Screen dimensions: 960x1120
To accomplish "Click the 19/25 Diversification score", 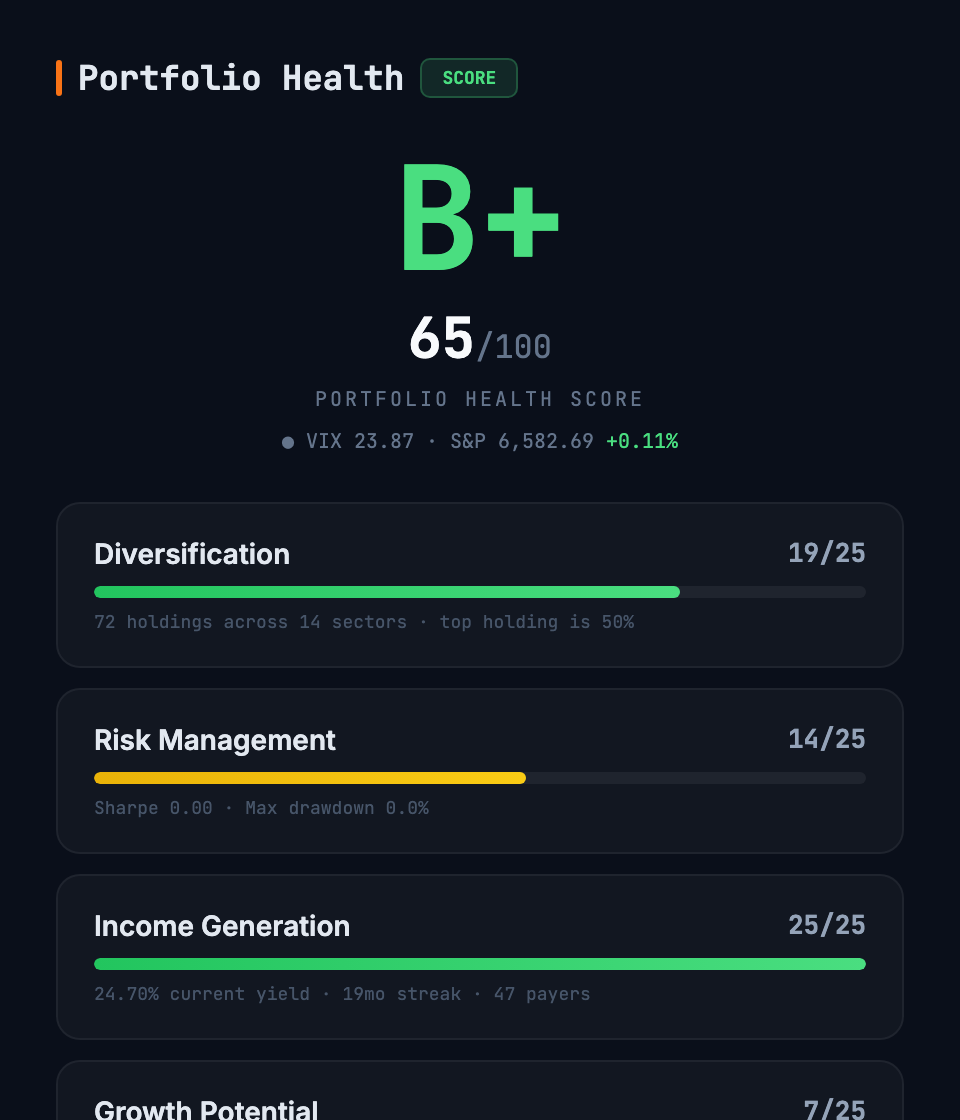I will pyautogui.click(x=827, y=553).
